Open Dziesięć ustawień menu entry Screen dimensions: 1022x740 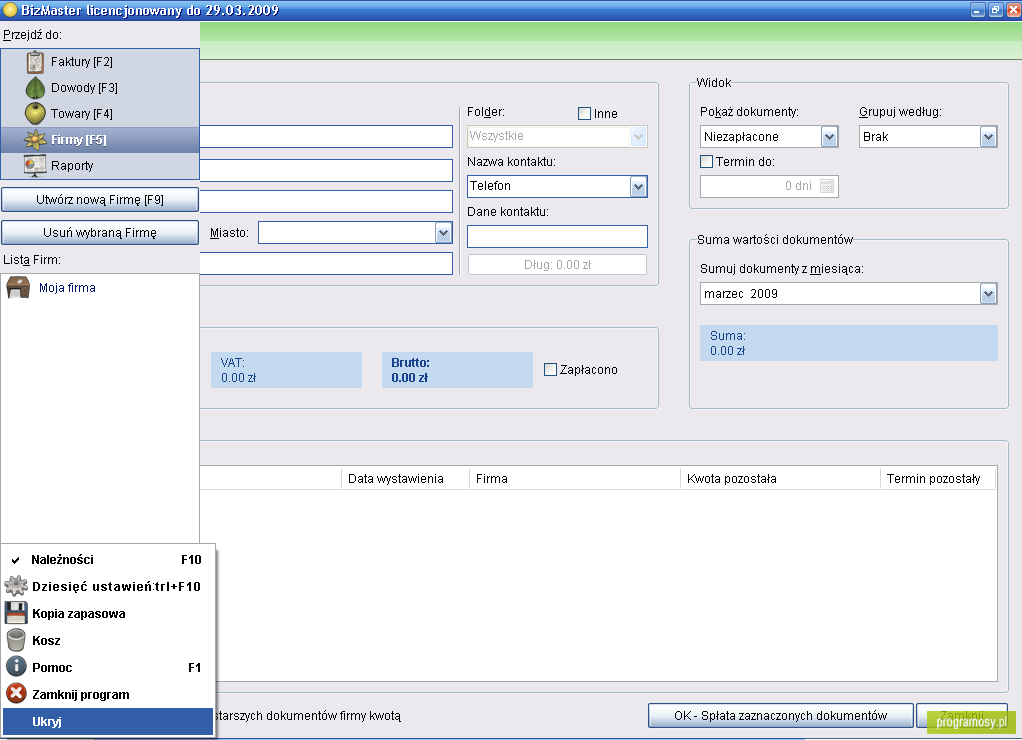pyautogui.click(x=108, y=586)
